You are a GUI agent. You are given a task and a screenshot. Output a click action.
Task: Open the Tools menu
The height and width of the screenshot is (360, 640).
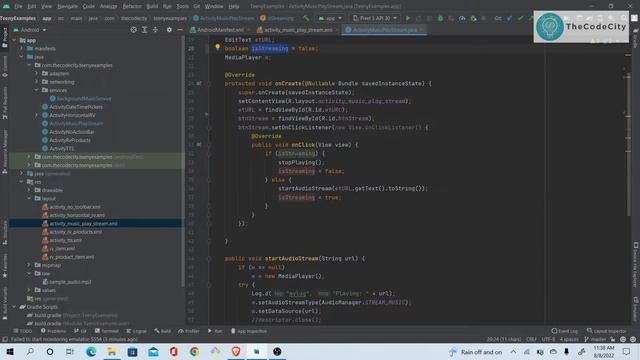[x=182, y=7]
